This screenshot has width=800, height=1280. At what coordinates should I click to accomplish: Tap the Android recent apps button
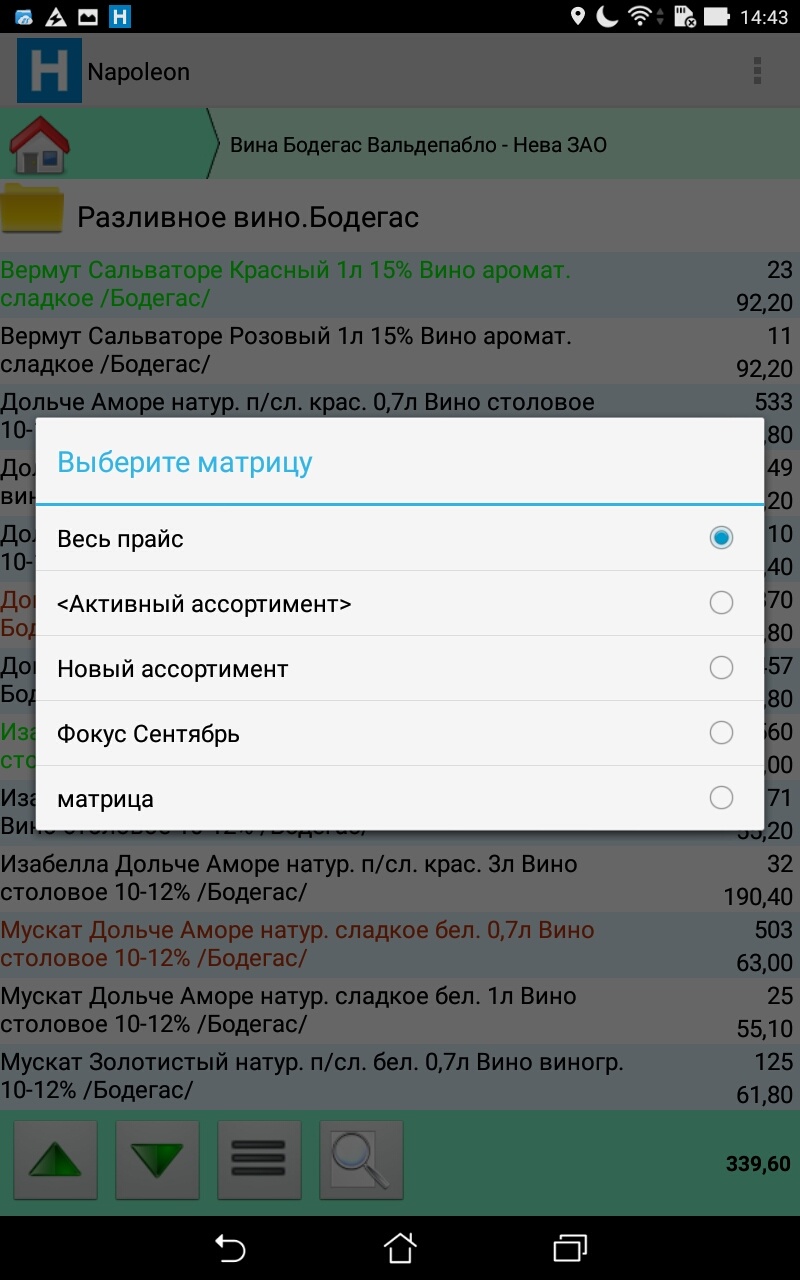[x=569, y=1247]
